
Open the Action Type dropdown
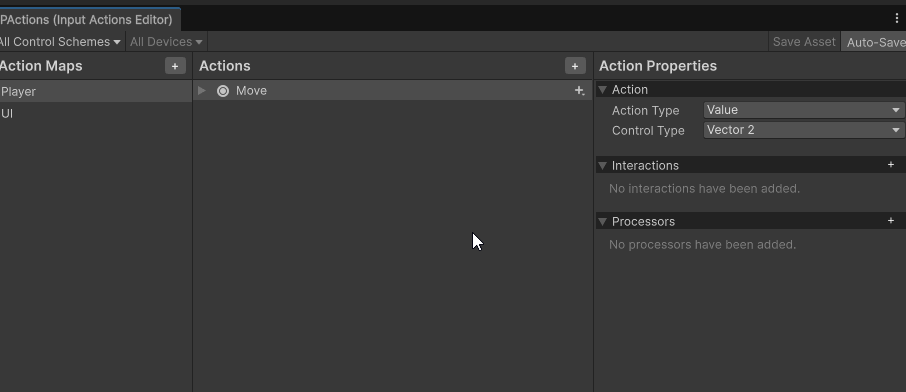pyautogui.click(x=803, y=110)
